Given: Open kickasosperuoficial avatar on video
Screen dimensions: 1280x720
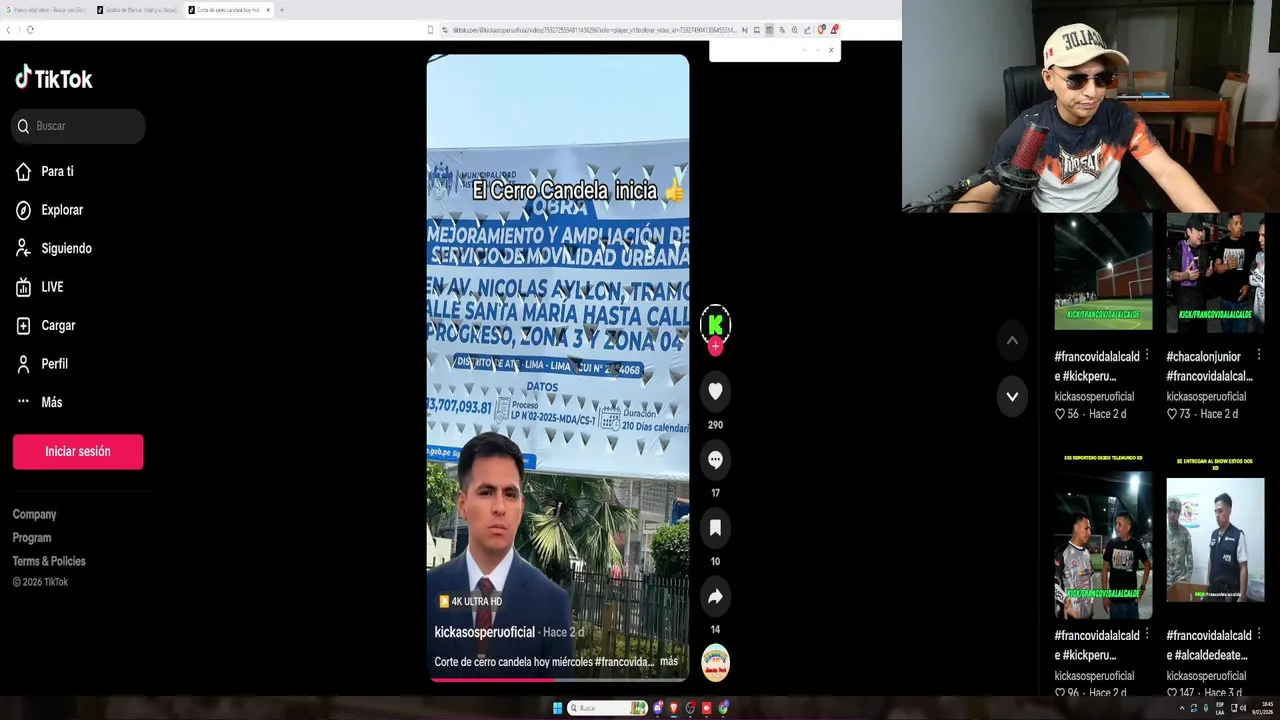Looking at the screenshot, I should (x=715, y=323).
